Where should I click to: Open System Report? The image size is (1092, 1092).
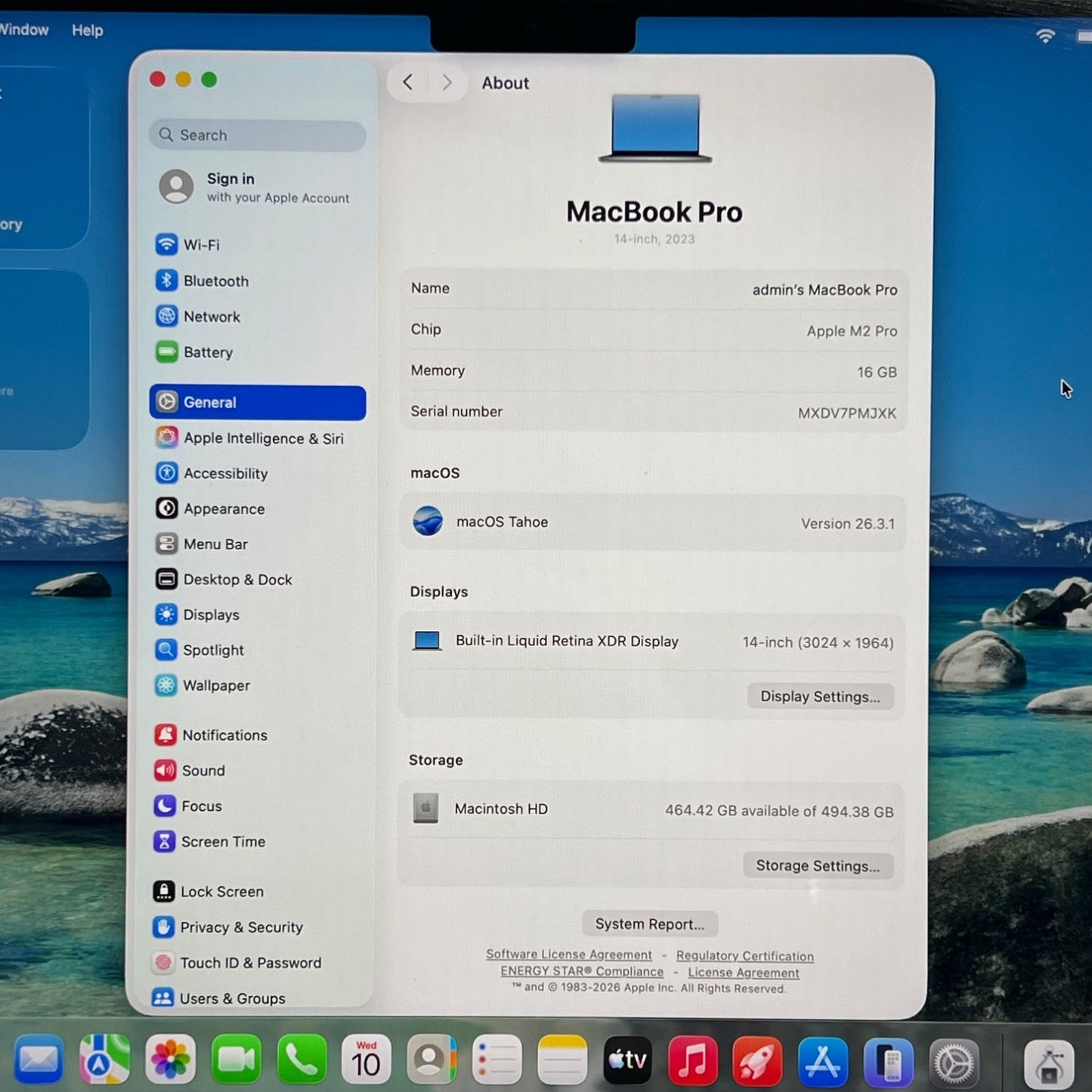click(x=650, y=924)
